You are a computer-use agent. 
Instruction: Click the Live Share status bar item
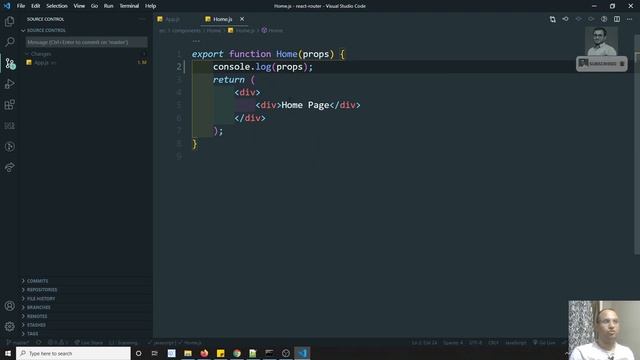click(x=89, y=342)
